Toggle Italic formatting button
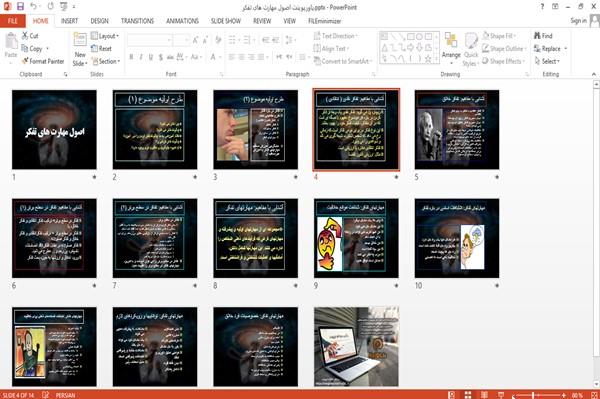Screen dimensions: 600x399 click(x=141, y=57)
